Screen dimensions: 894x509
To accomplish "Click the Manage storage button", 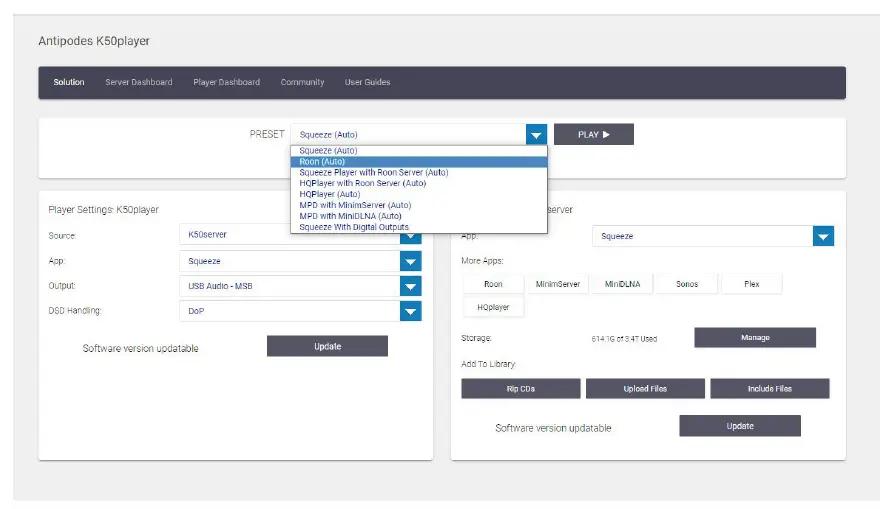I will point(755,337).
